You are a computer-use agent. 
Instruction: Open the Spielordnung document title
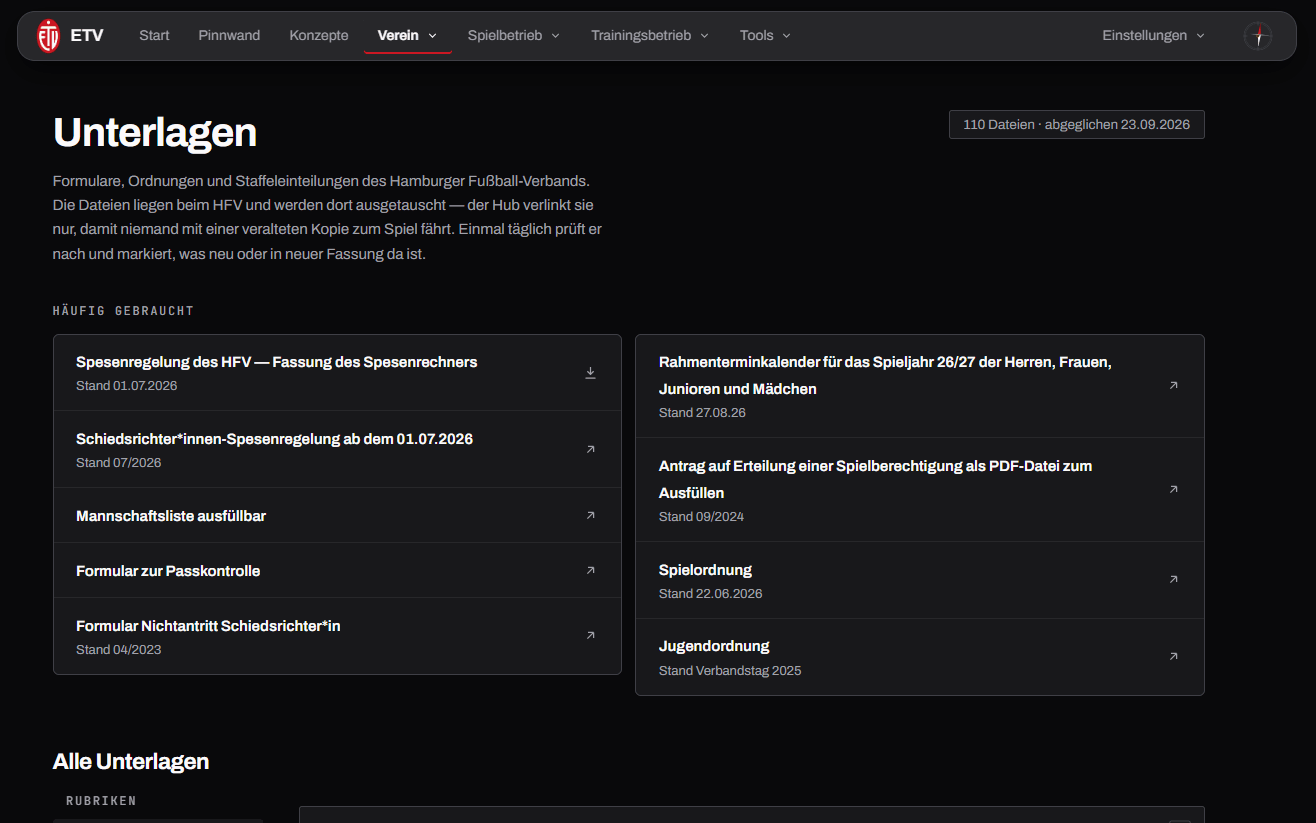click(705, 570)
